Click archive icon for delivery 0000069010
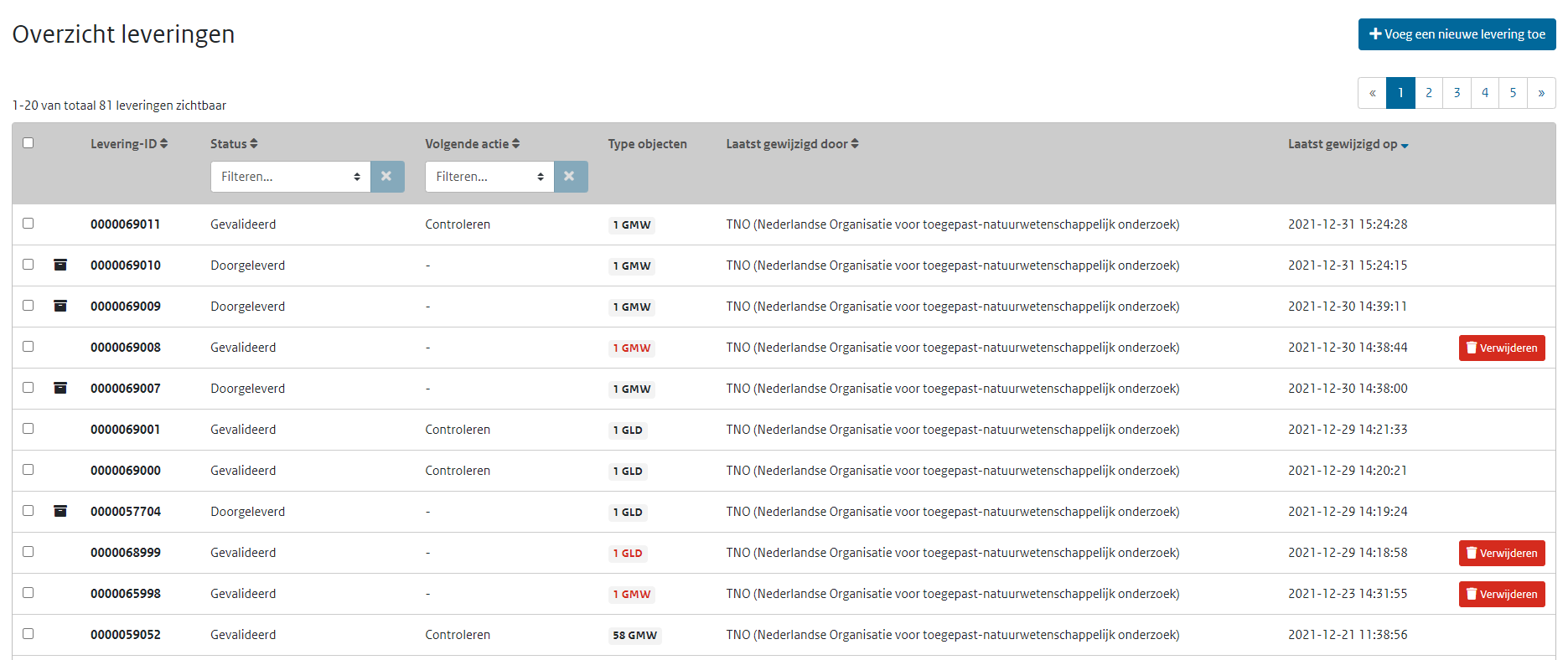This screenshot has height=660, width=1568. pos(60,265)
